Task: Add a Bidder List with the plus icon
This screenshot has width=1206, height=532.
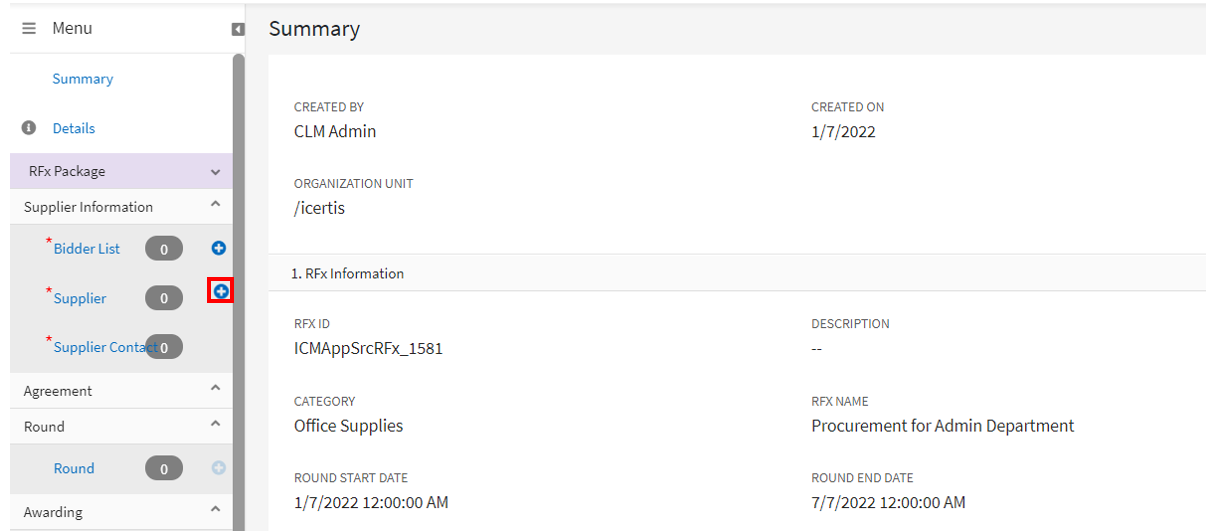Action: pos(219,248)
